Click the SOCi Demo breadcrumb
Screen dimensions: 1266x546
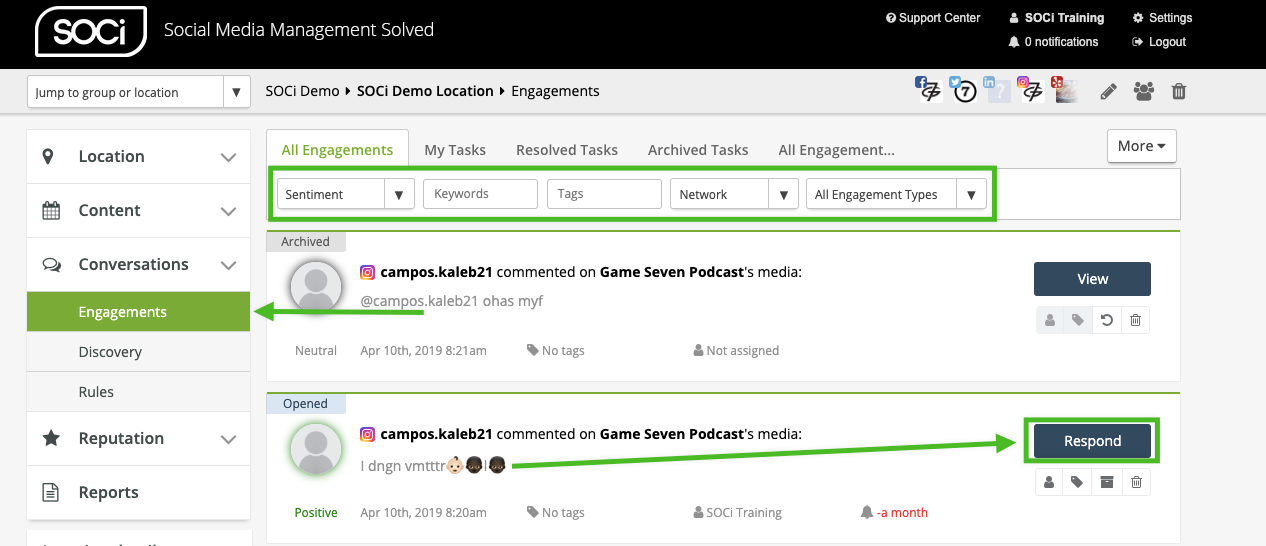302,91
